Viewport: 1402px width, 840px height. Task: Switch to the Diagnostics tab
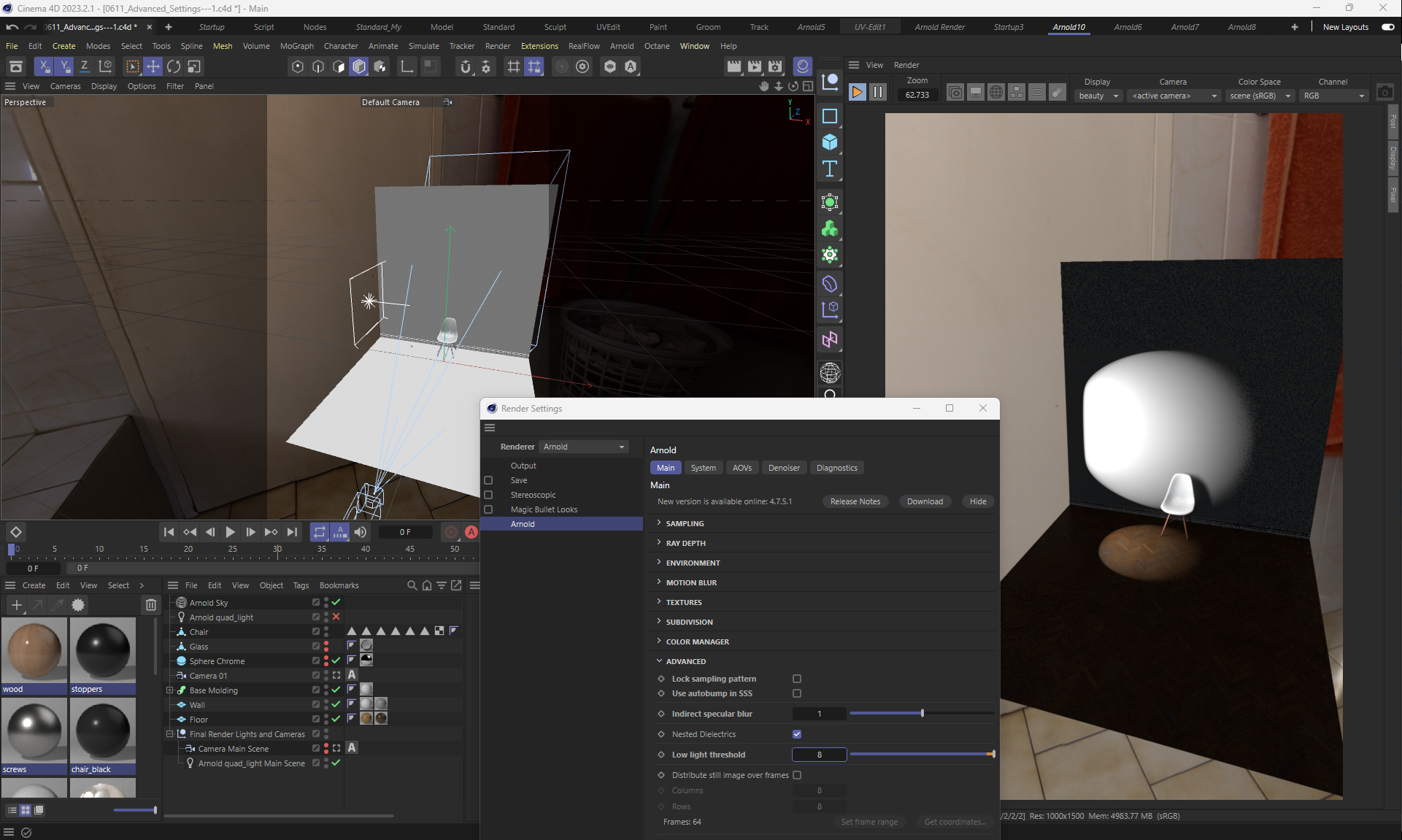click(836, 468)
